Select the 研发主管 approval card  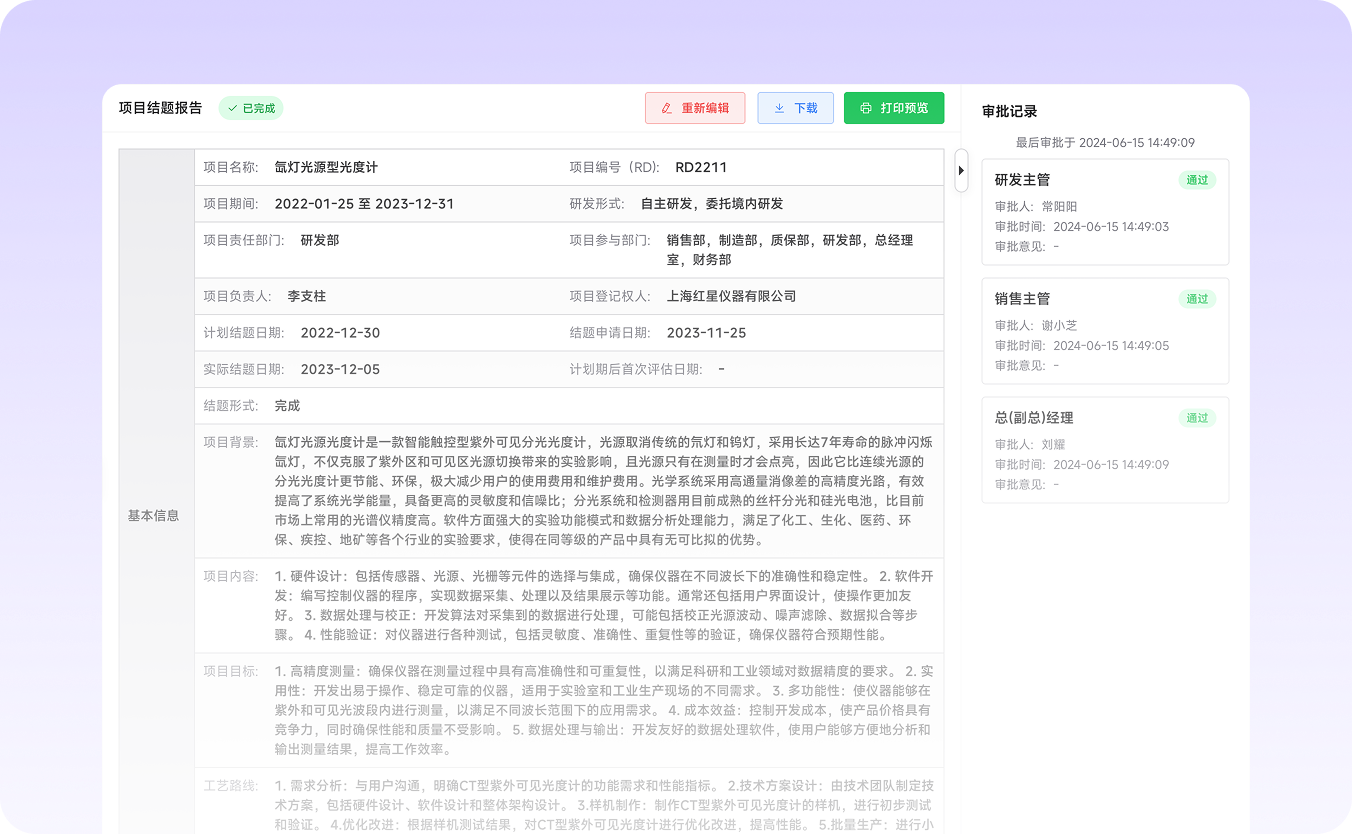(x=1104, y=212)
